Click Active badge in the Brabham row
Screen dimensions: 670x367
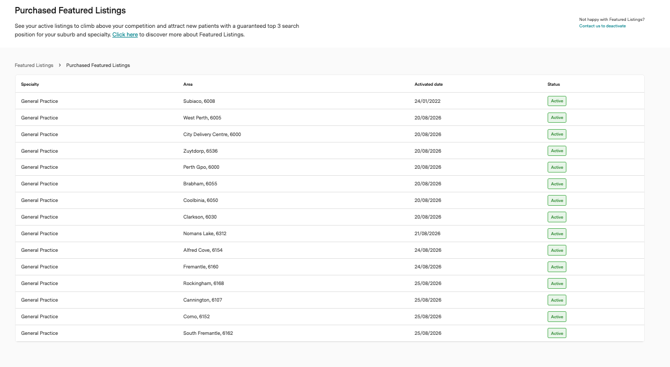click(557, 184)
